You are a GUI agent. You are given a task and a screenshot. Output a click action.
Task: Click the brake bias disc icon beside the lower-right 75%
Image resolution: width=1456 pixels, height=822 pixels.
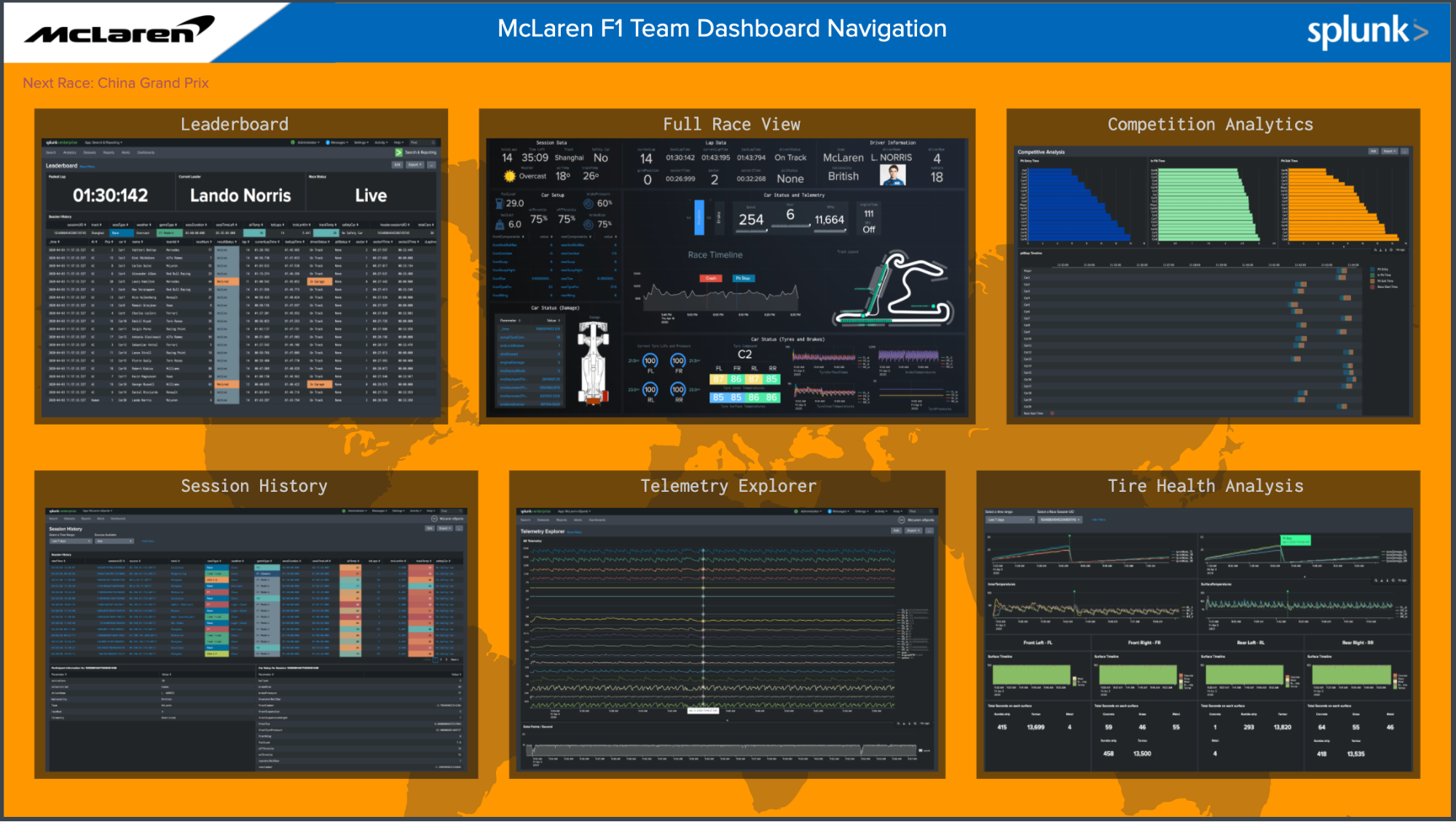(x=589, y=224)
